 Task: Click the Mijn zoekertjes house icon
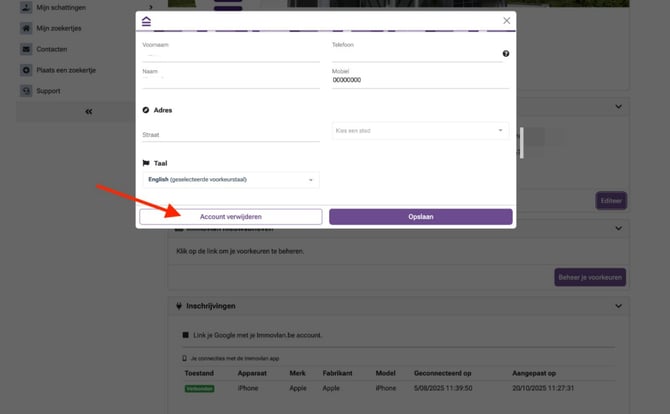click(26, 28)
